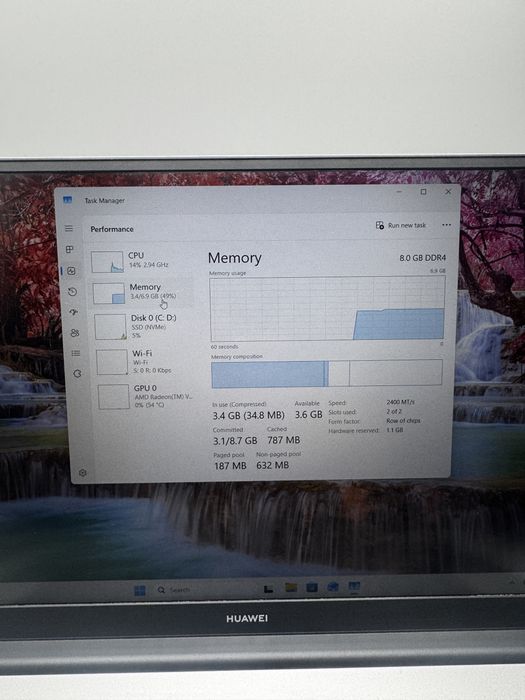Select the Memory performance item
This screenshot has width=525, height=700.
142,293
